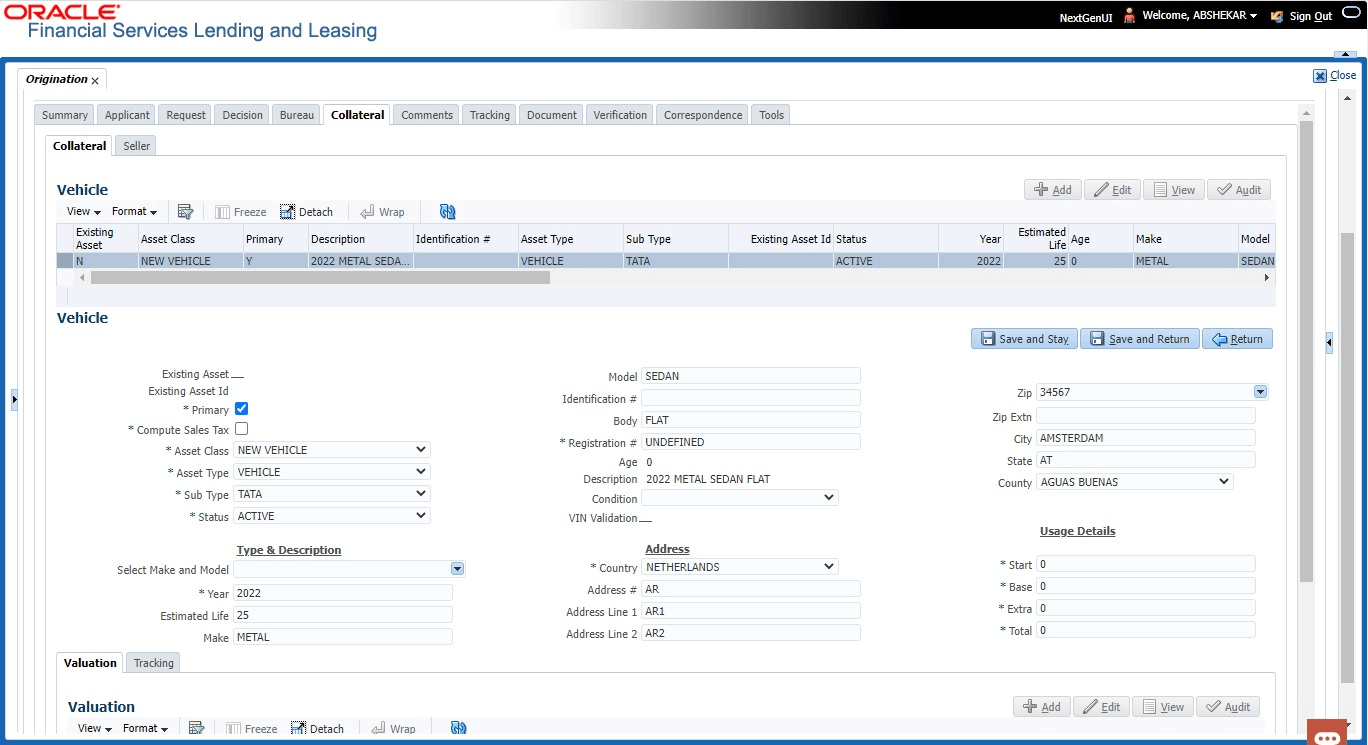Image resolution: width=1368 pixels, height=745 pixels.
Task: Edit the Valuation record
Action: [x=1101, y=707]
